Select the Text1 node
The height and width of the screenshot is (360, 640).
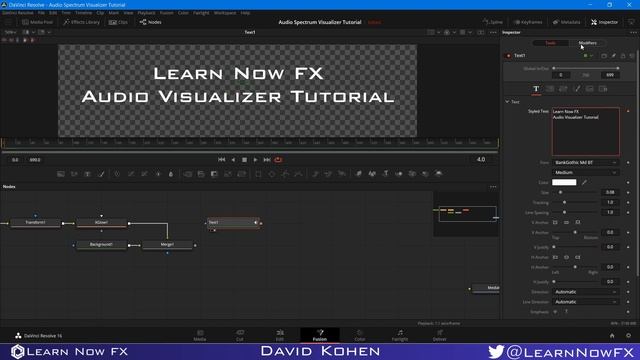pos(233,222)
